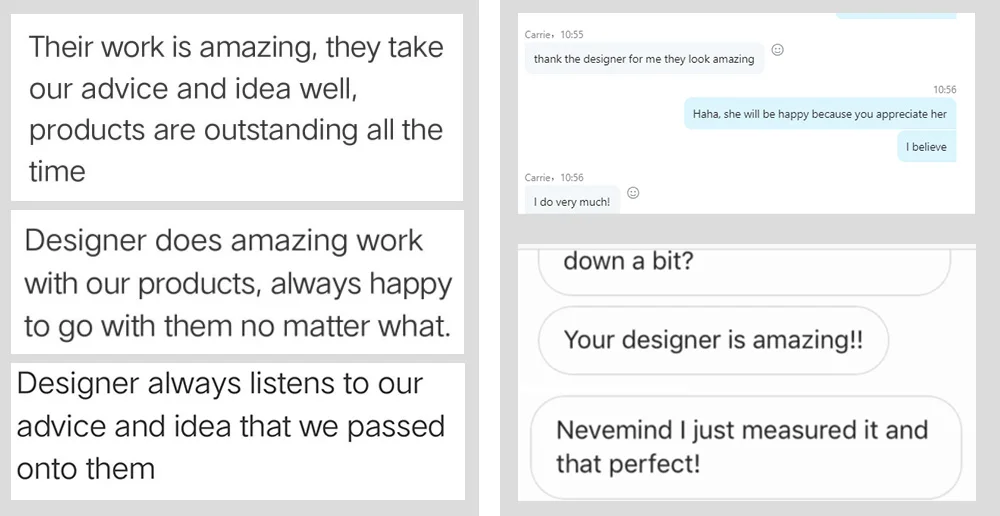
Task: Tap the 'Your designer is amazing!!' bubble
Action: [712, 340]
